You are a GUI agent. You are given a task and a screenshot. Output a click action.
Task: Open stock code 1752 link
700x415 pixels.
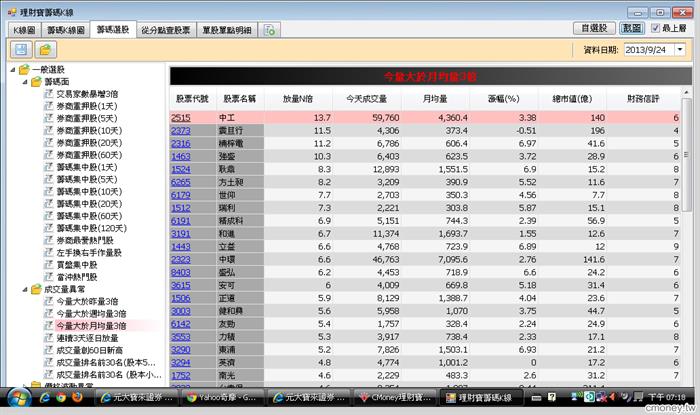click(181, 376)
